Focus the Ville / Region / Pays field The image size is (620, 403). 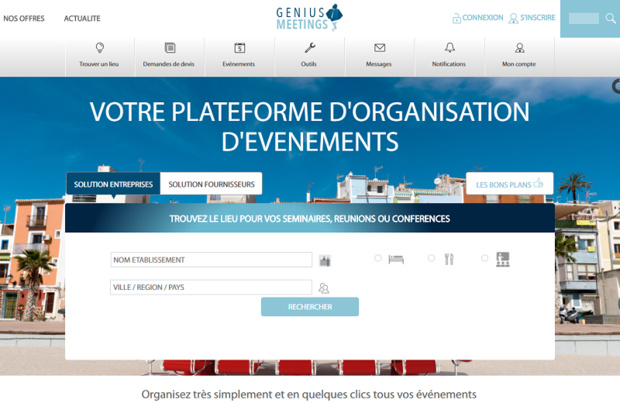point(211,287)
